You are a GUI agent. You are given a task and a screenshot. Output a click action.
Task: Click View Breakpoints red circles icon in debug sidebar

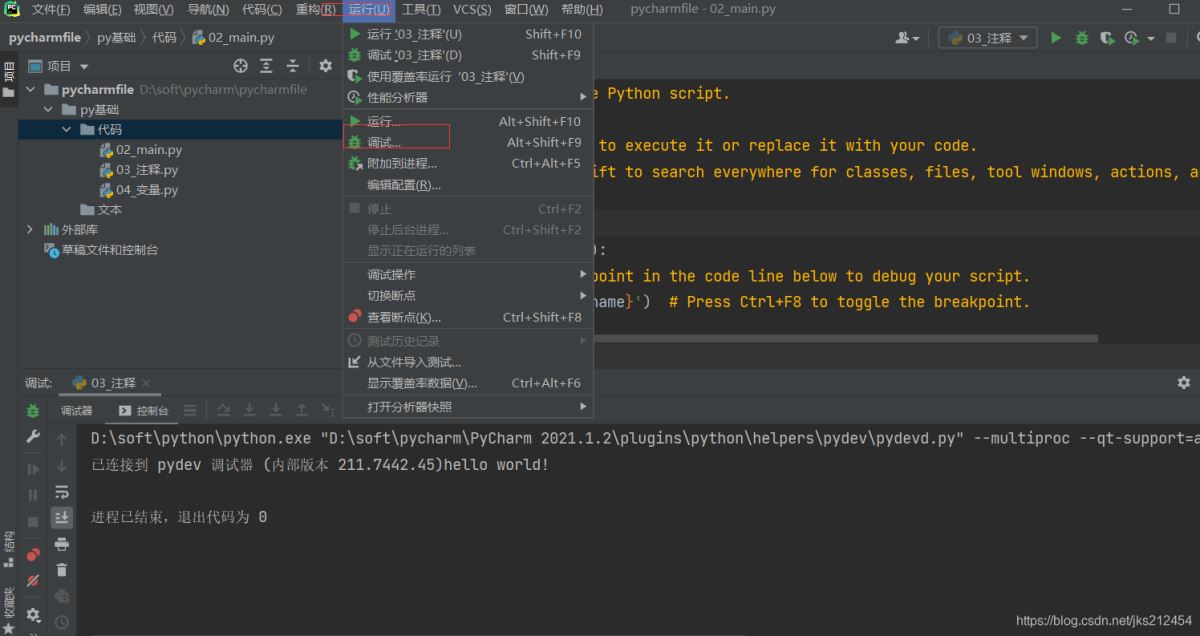33,554
